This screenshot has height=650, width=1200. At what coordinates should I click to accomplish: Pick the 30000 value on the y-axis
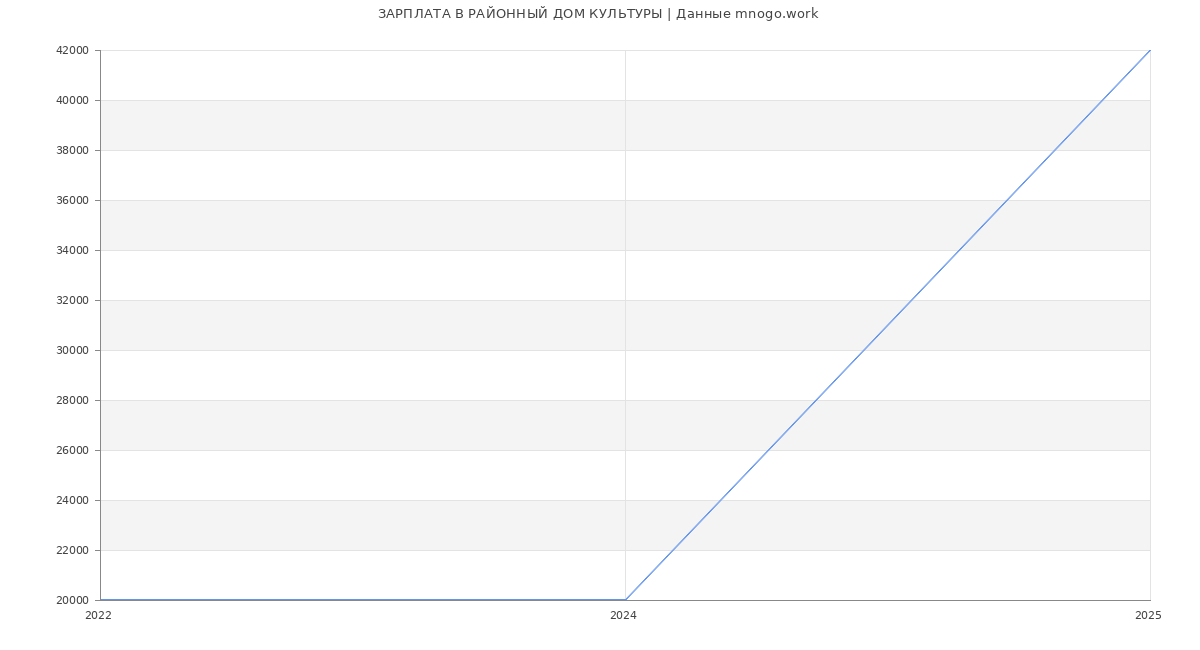pos(72,350)
